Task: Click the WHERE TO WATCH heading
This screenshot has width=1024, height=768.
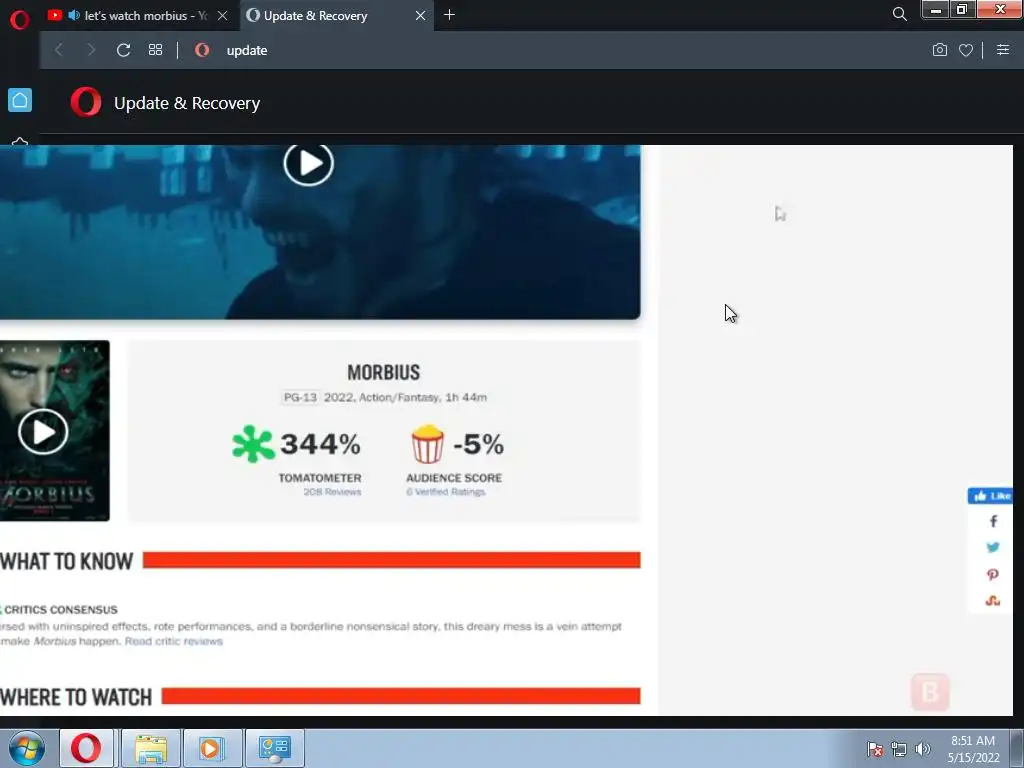Action: [76, 697]
